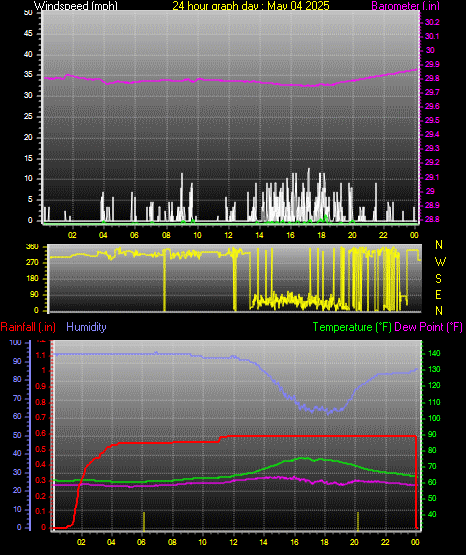
Task: Click hour 16 on the rainfall chart's time axis
Action: coord(294,542)
